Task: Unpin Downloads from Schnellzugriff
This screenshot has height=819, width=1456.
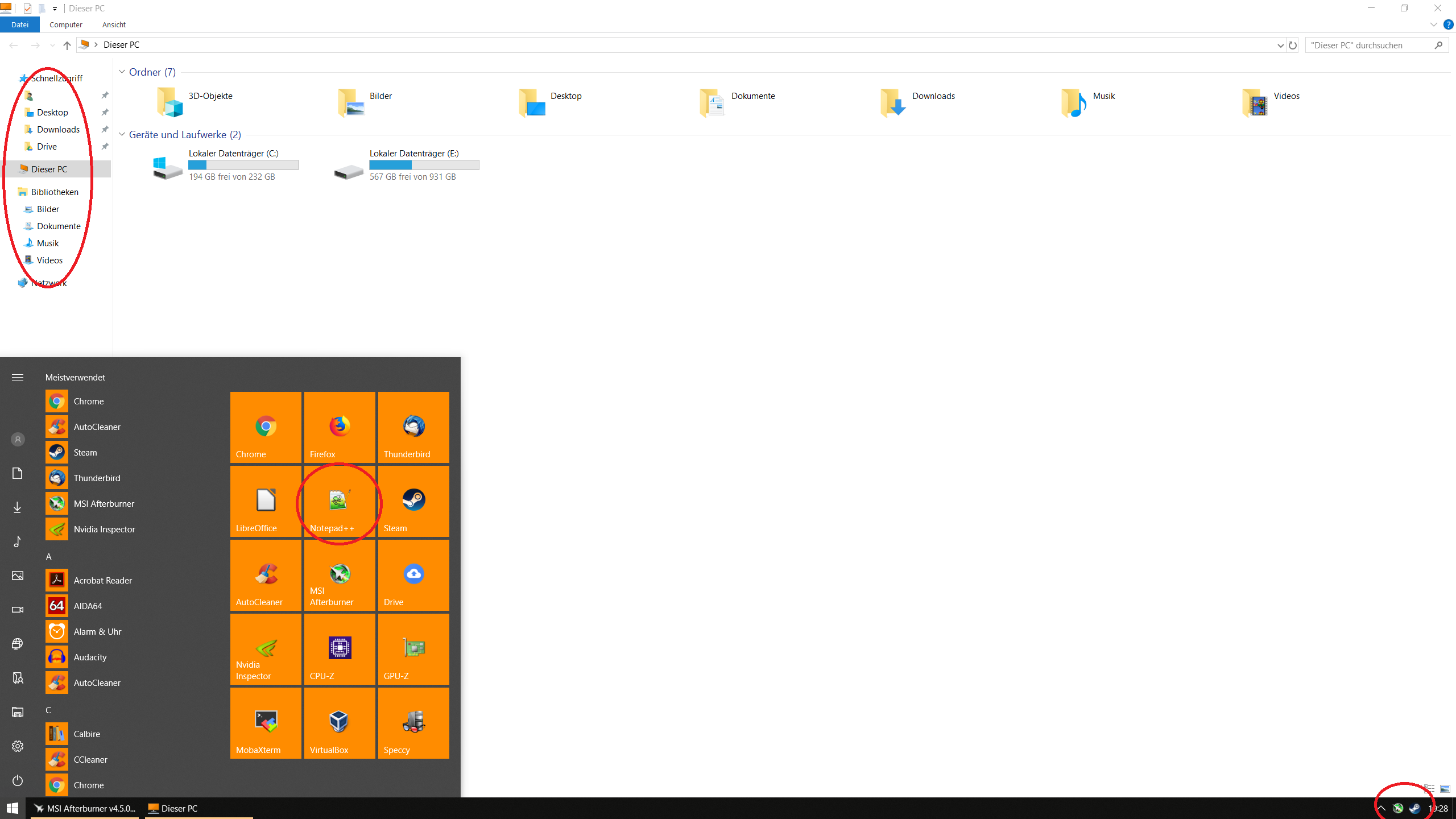Action: coord(105,130)
